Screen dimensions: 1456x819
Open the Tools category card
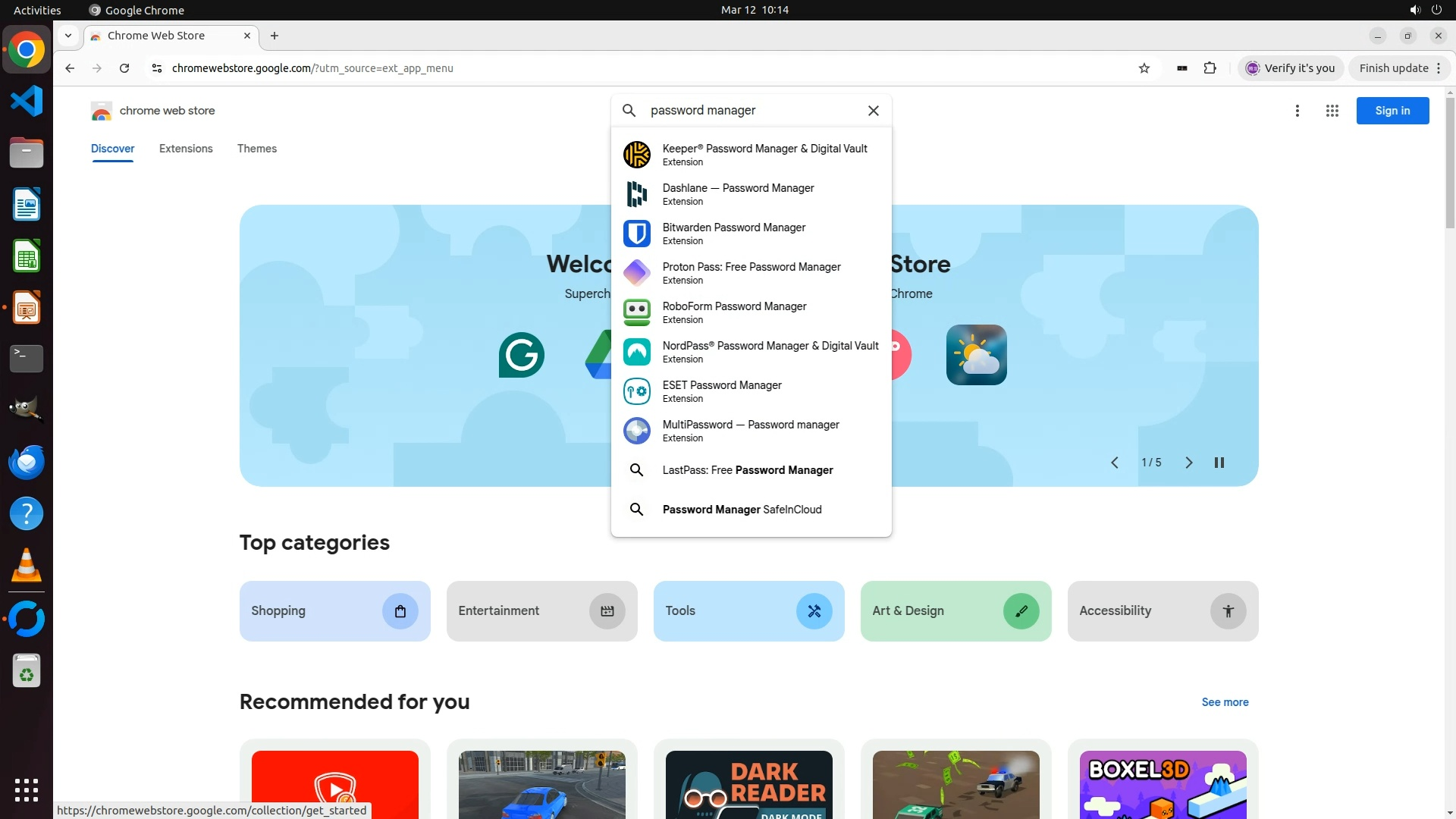[748, 611]
